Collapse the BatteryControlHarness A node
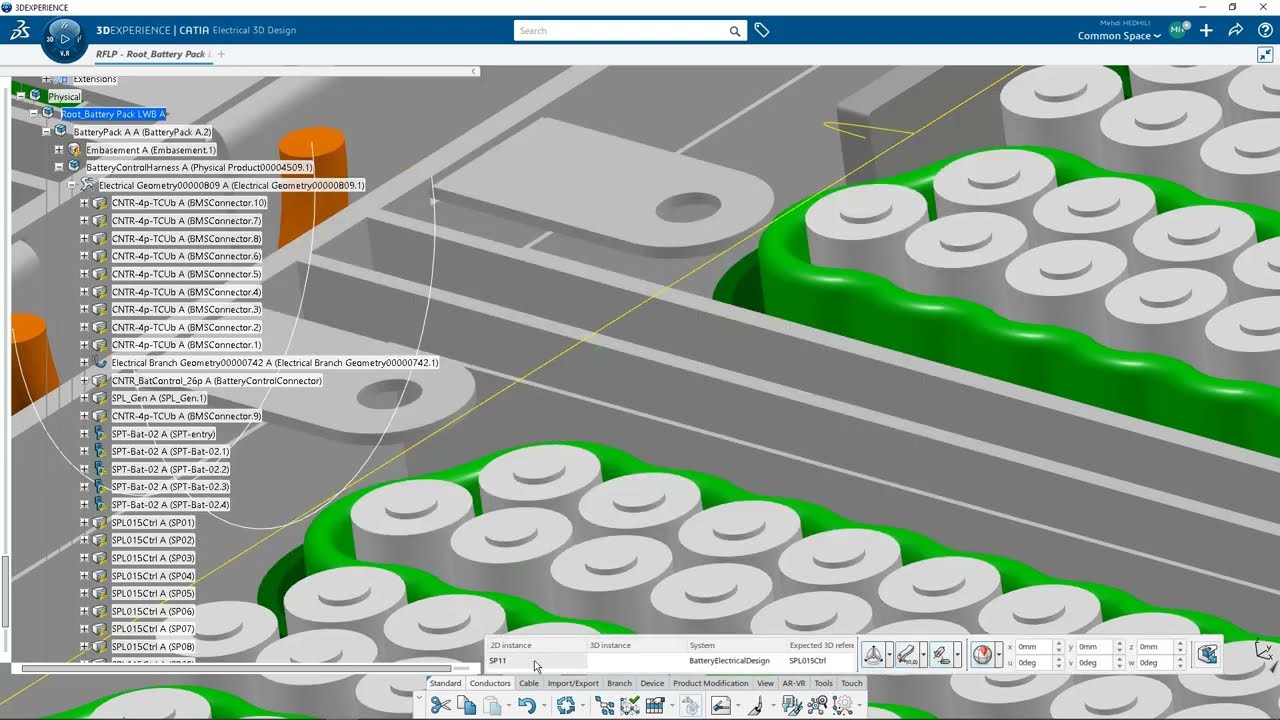1280x720 pixels. point(59,167)
